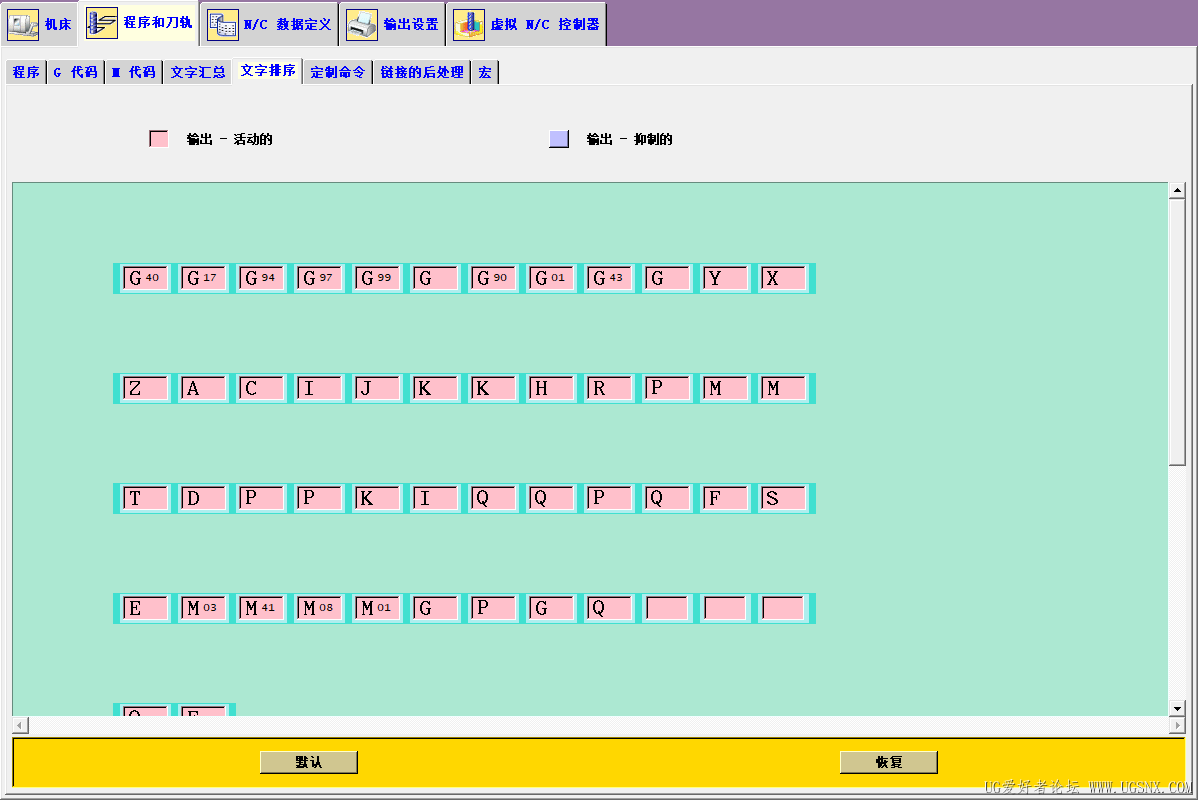Select the T word block
This screenshot has height=800, width=1198.
click(x=145, y=498)
